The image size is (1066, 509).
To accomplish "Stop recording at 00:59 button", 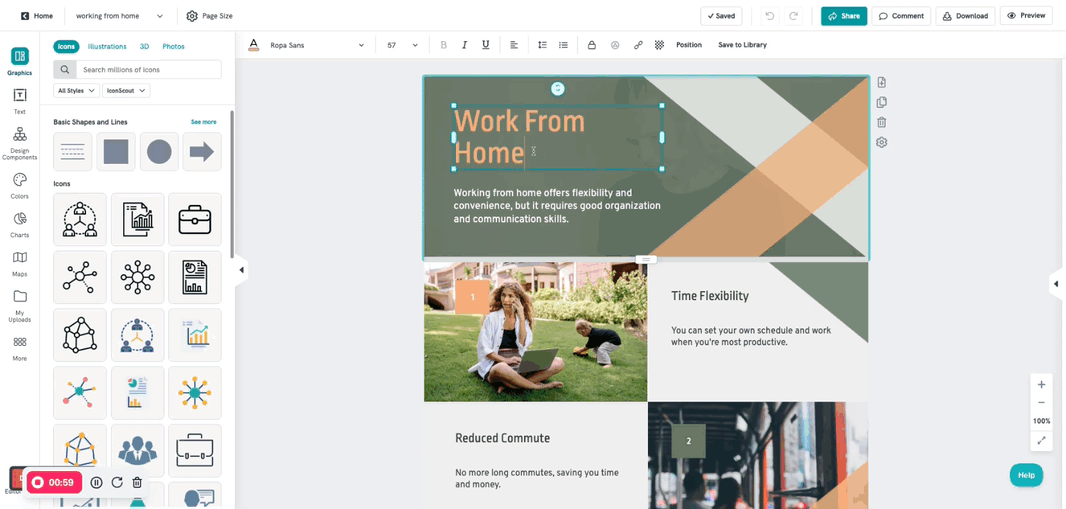I will click(x=54, y=482).
